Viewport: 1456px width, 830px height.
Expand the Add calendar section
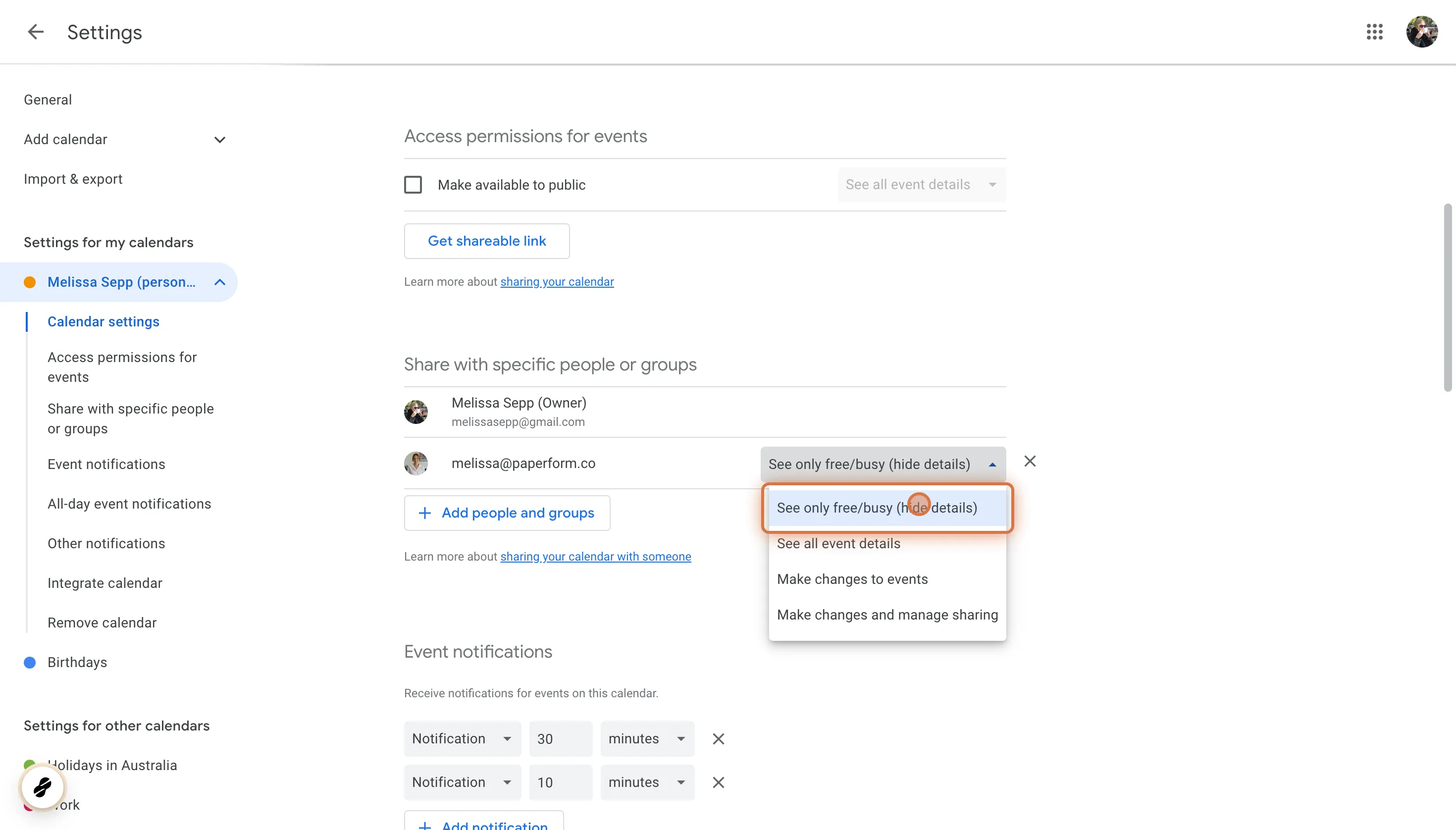219,140
